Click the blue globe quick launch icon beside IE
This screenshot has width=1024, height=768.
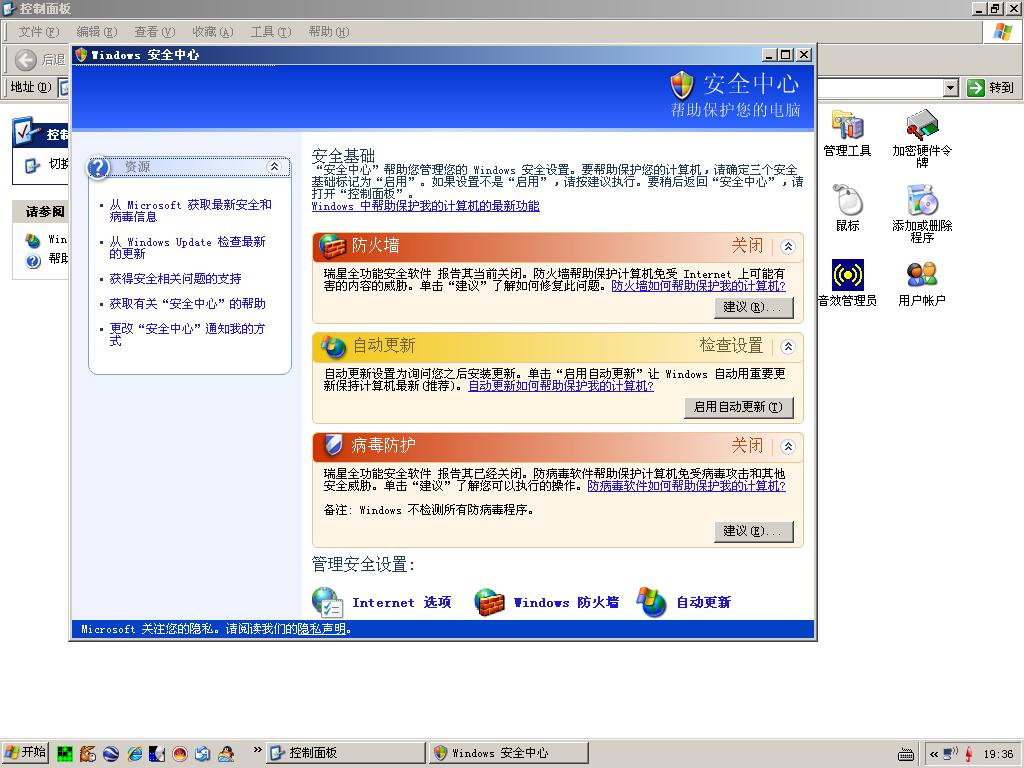pos(111,754)
